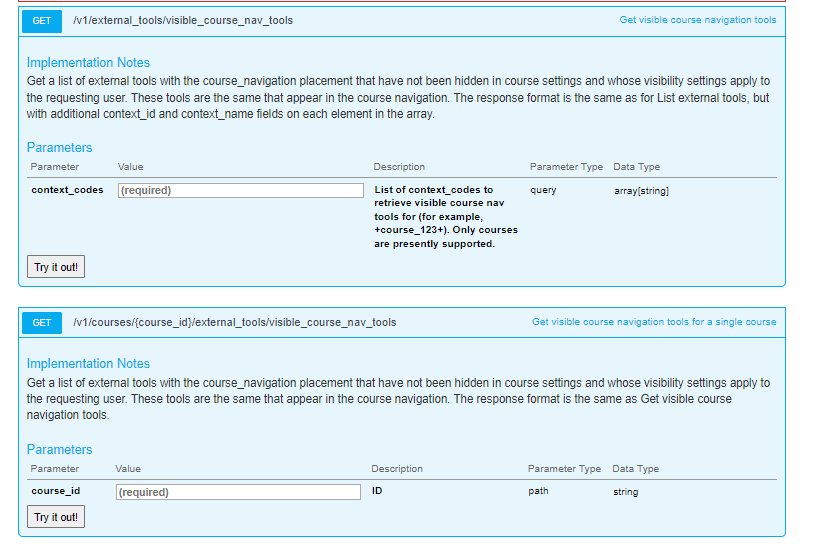This screenshot has height=551, width=814.
Task: Select the course_id parameter name
Action: (56, 491)
